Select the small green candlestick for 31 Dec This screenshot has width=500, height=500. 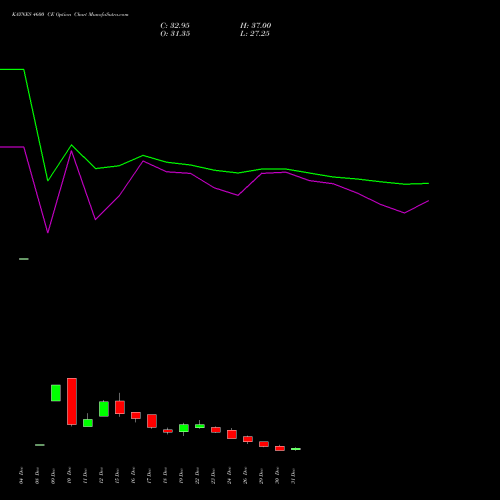click(296, 449)
